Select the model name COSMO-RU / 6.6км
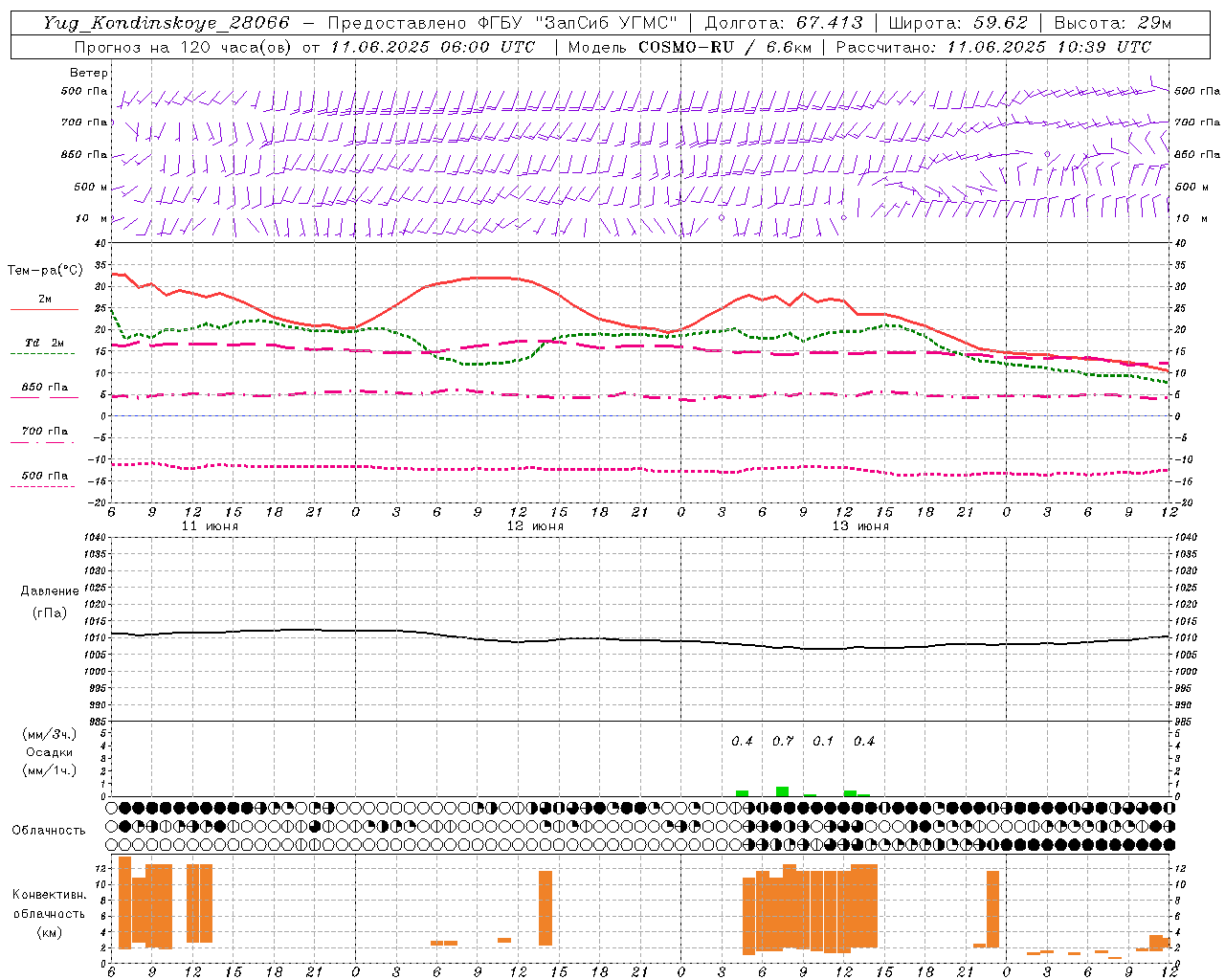Viewport: 1225px width, 980px height. (724, 47)
